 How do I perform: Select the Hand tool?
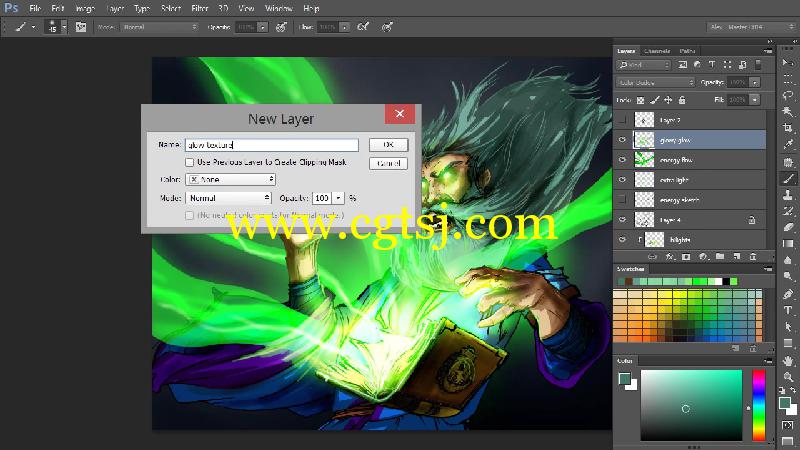[x=788, y=361]
